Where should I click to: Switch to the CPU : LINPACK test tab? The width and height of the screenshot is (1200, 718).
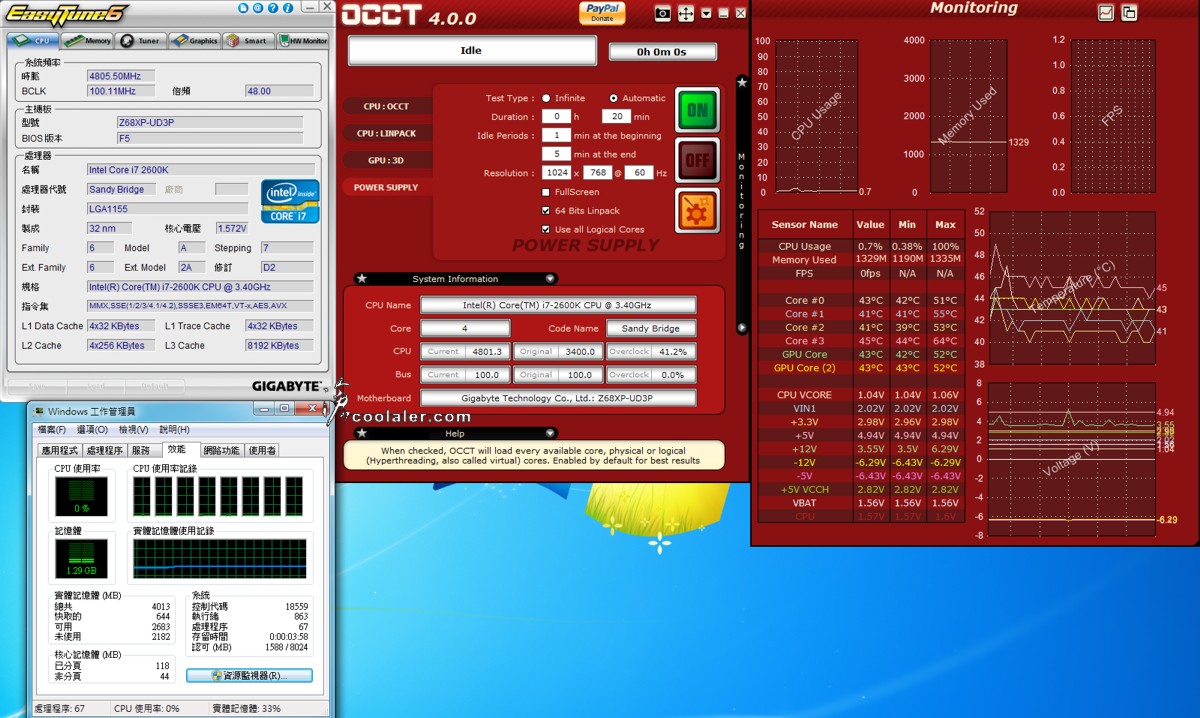tap(387, 133)
